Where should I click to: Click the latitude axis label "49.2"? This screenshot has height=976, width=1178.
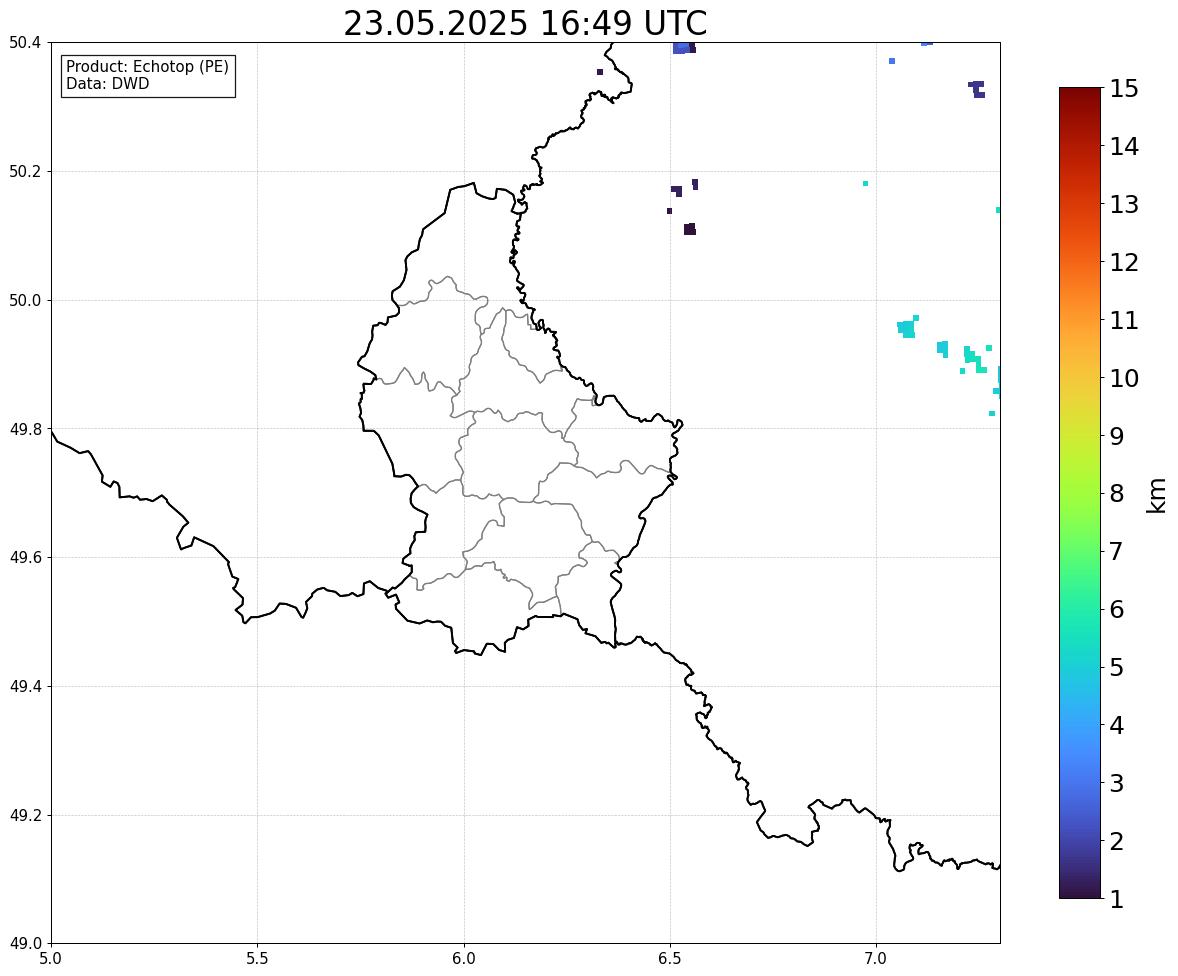coord(25,815)
